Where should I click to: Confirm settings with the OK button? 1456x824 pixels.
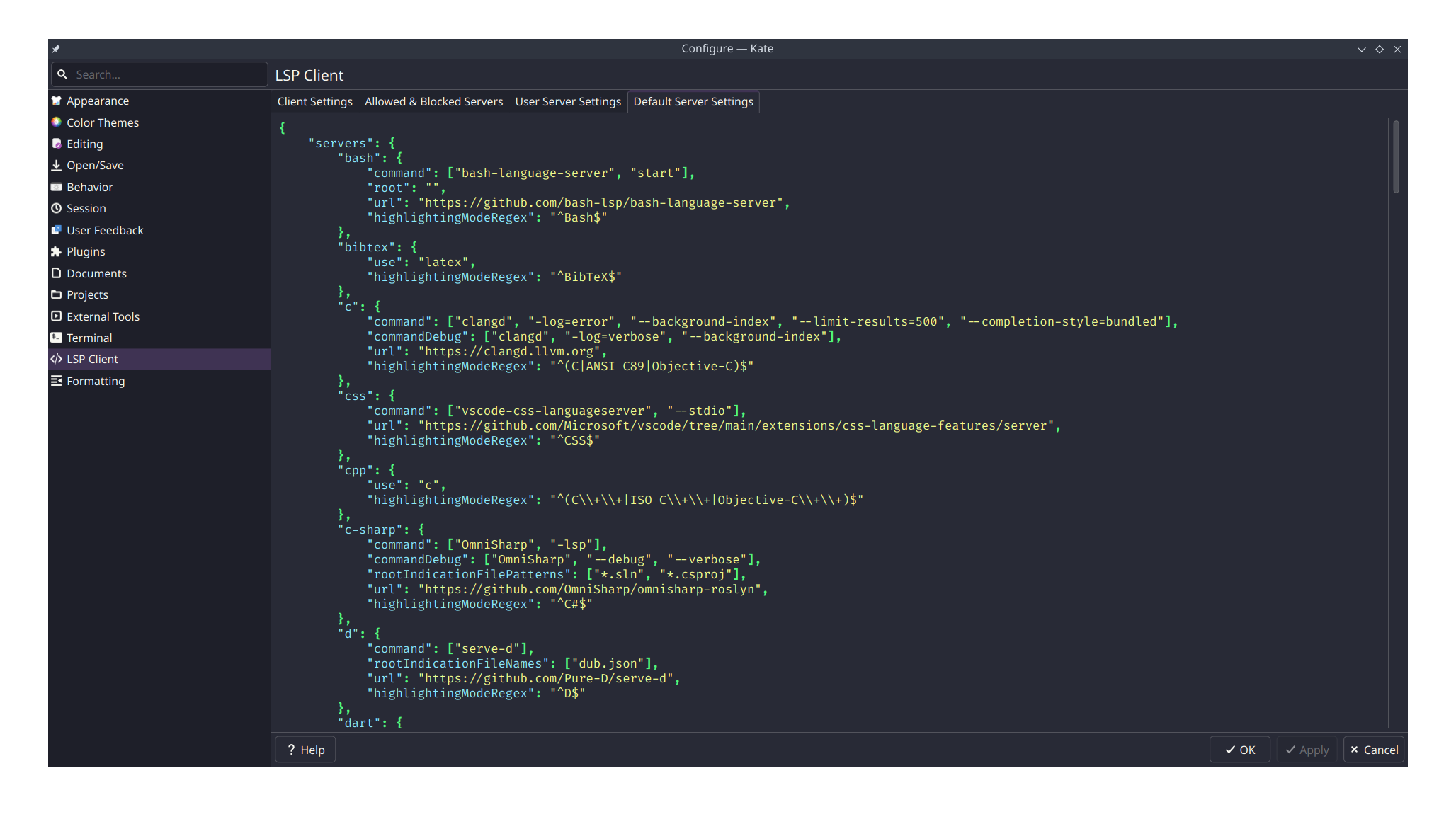(x=1239, y=749)
